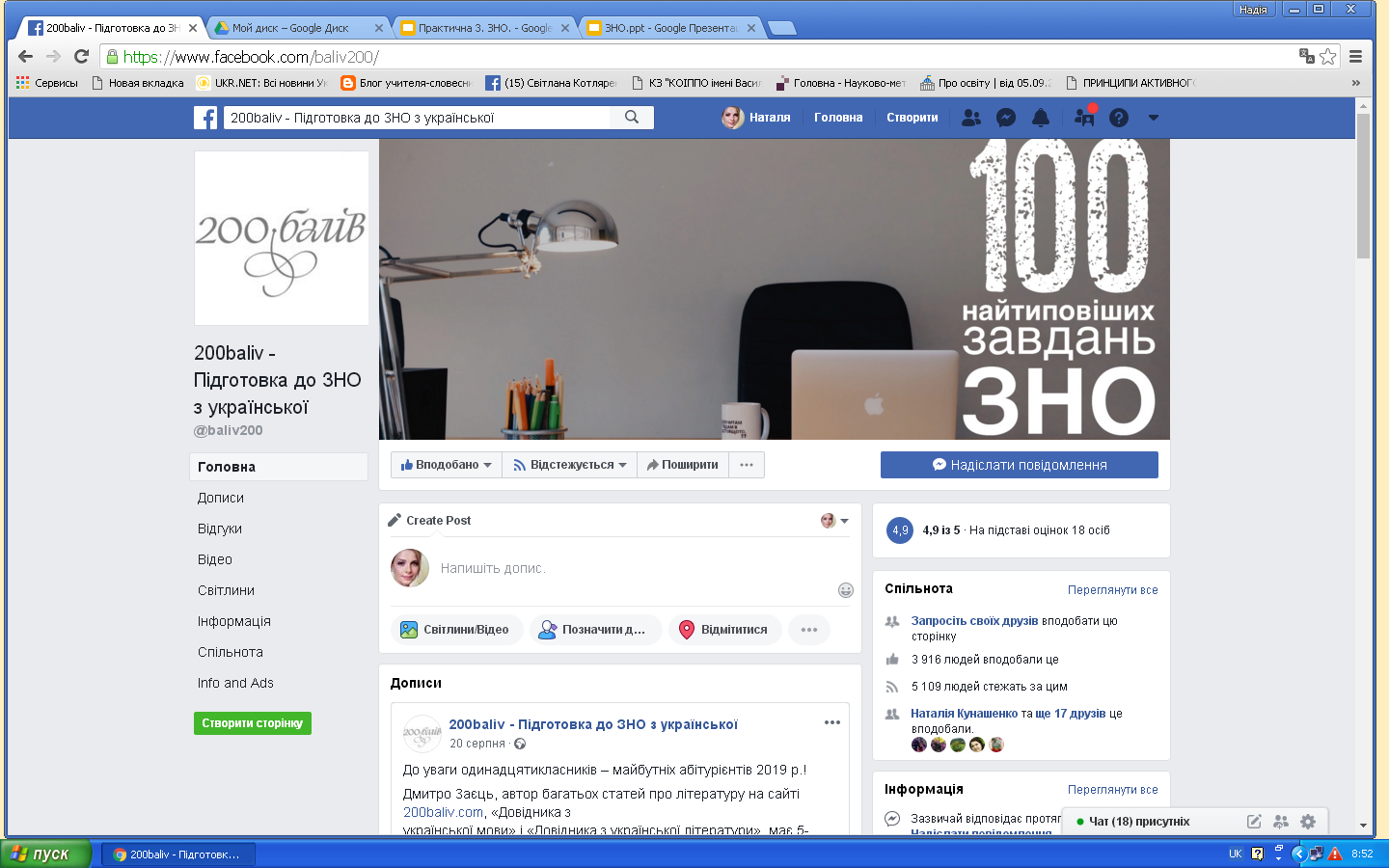1389x868 pixels.
Task: Open post-as identity dropdown
Action: click(x=834, y=521)
